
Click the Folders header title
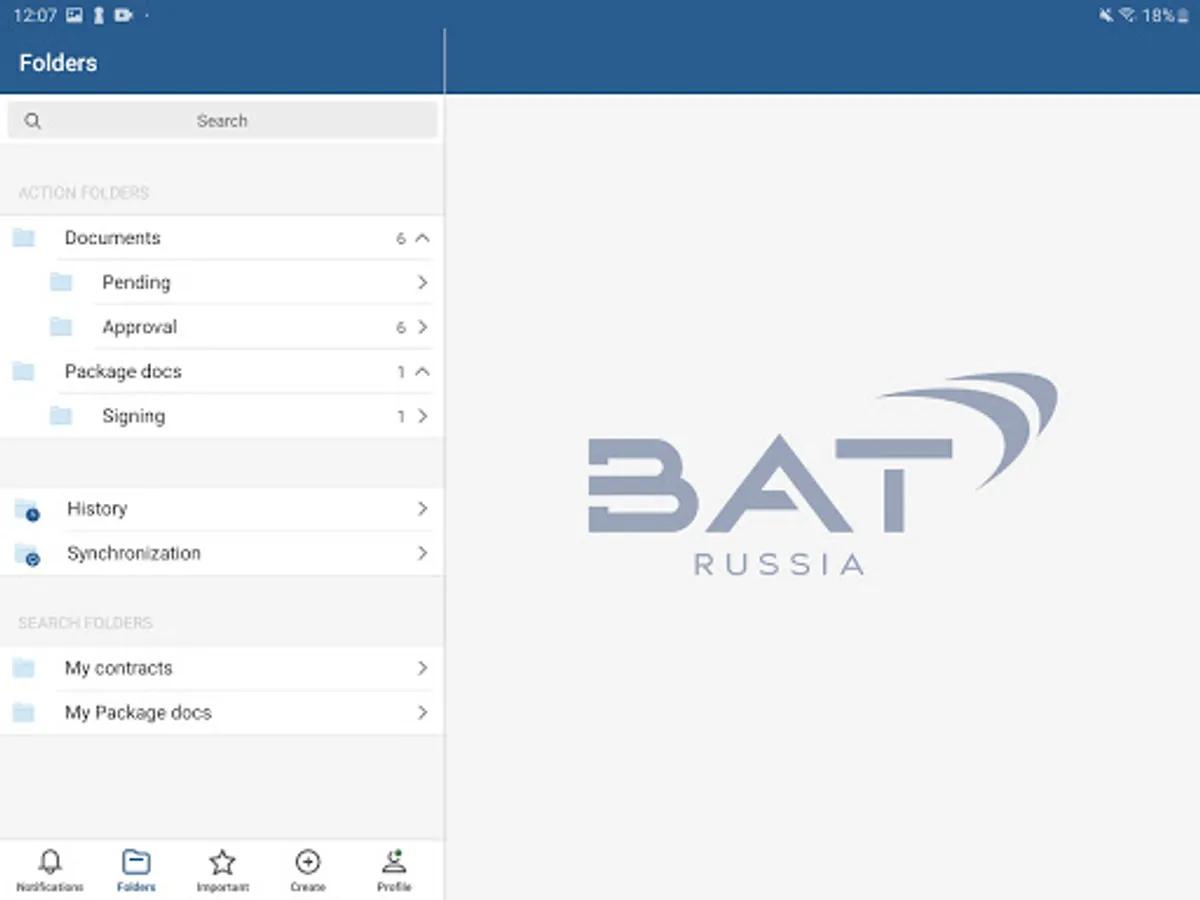[x=58, y=62]
